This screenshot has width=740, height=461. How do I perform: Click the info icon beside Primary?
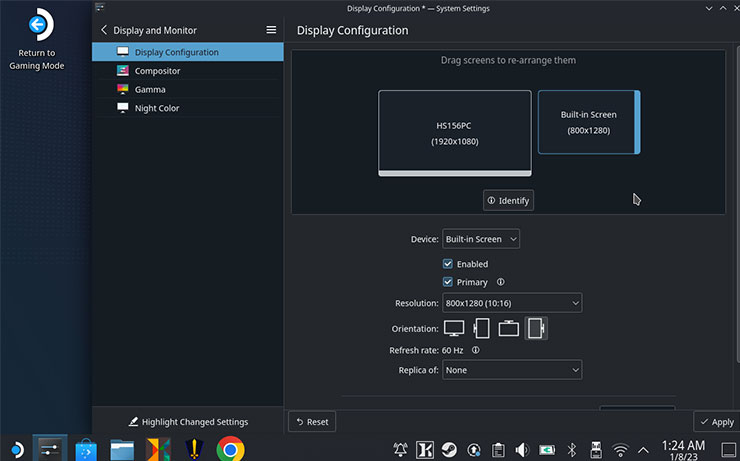tap(501, 282)
